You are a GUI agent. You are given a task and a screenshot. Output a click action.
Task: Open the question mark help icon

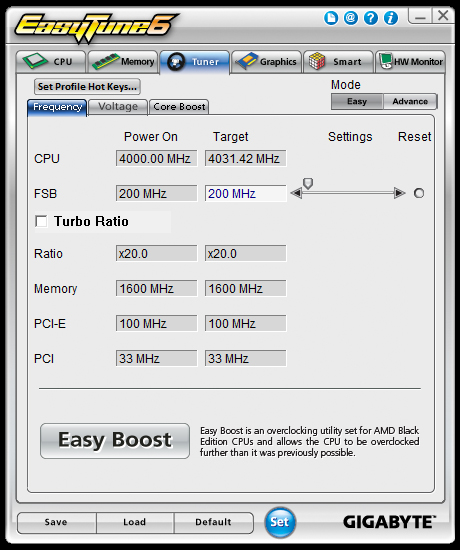(371, 18)
